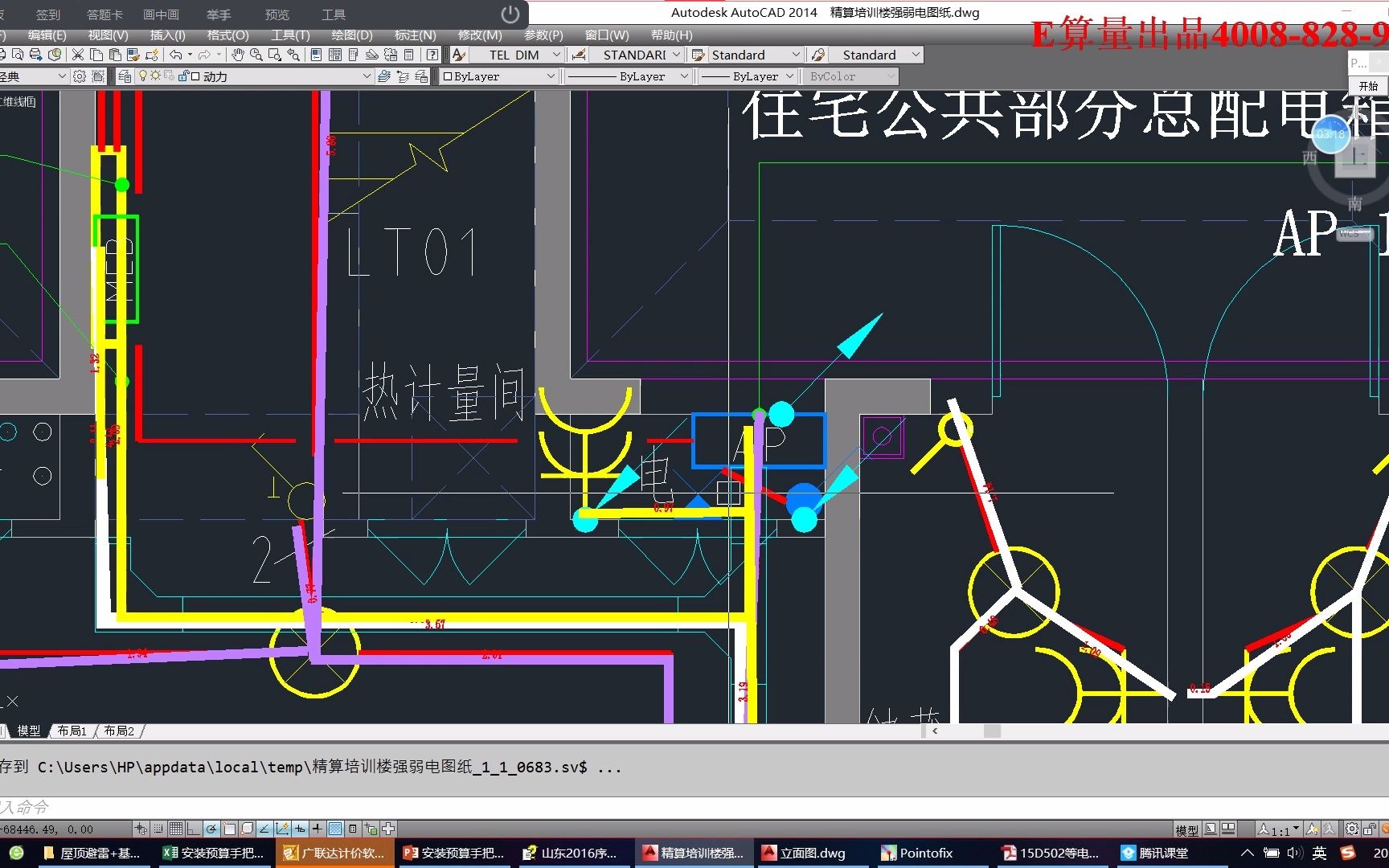This screenshot has width=1389, height=868.
Task: Expand the STANDARD dimension style dropdown
Action: tap(676, 55)
